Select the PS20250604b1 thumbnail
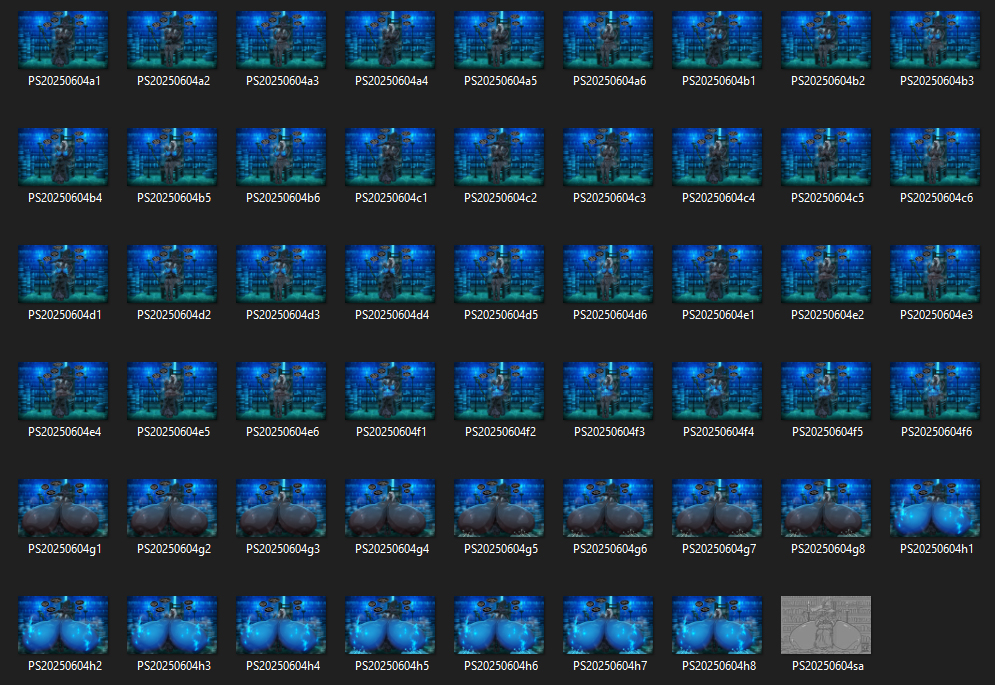The width and height of the screenshot is (995, 685). (718, 39)
